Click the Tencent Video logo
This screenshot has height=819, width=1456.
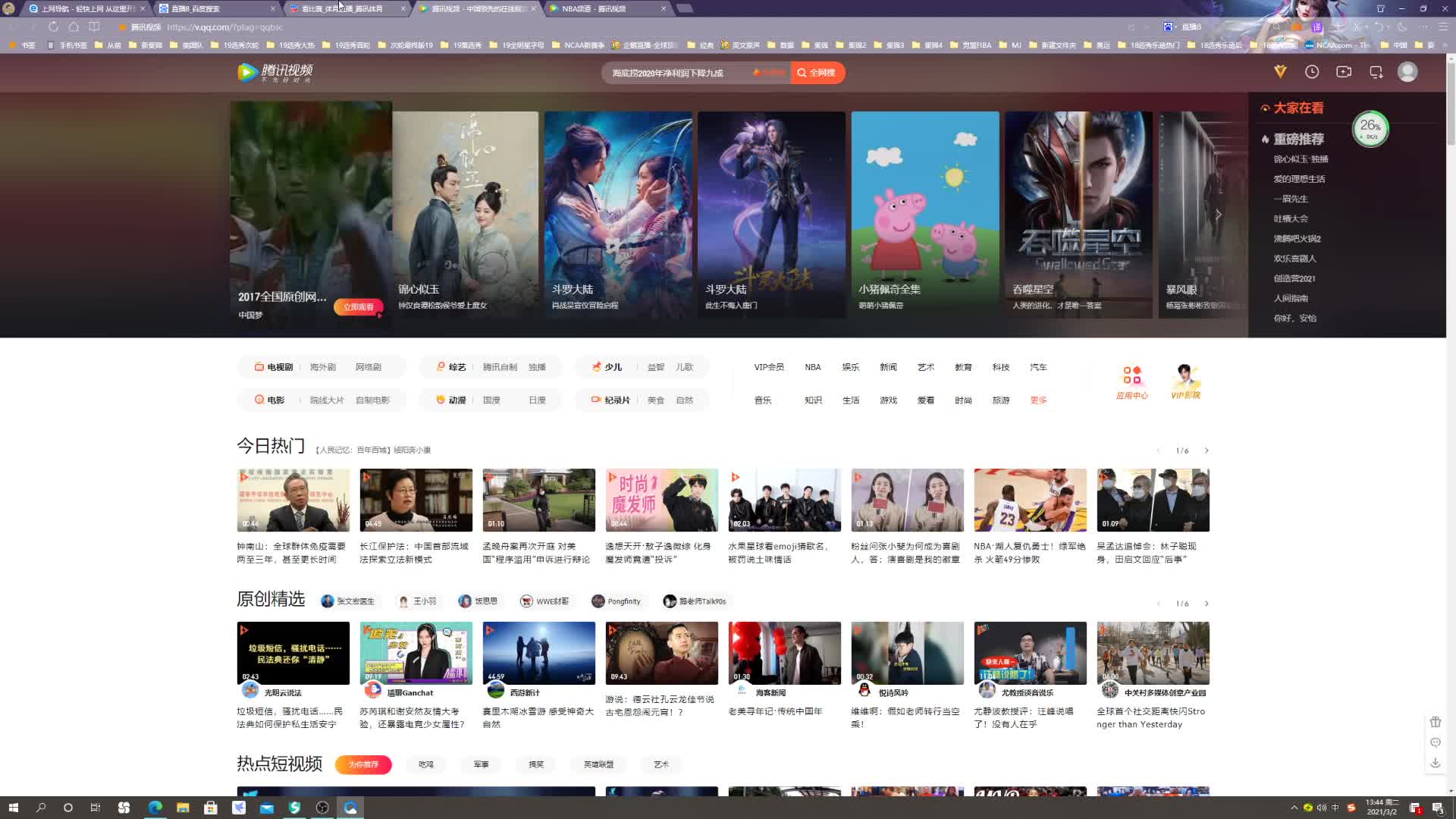(x=275, y=72)
